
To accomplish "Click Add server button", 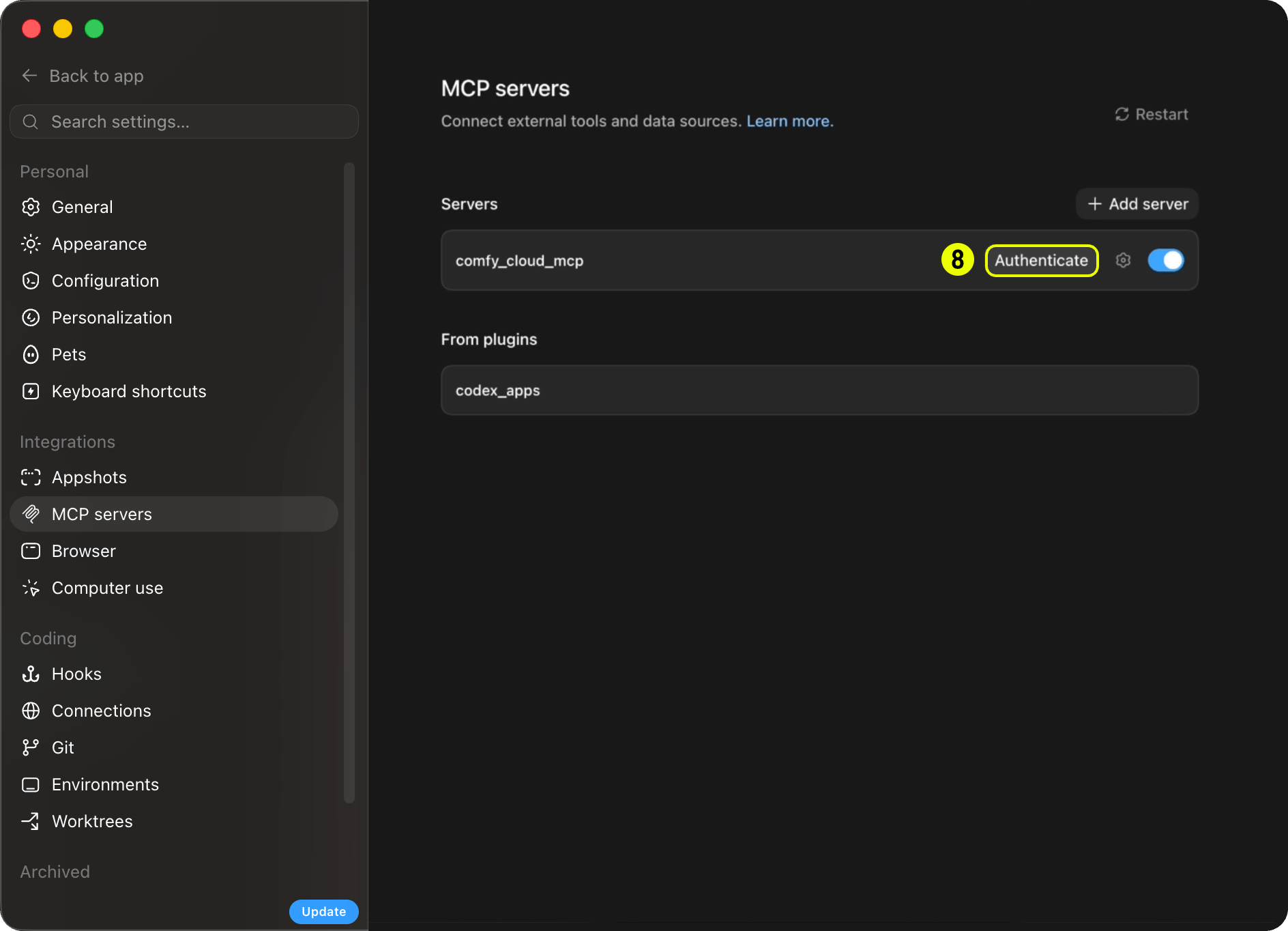I will [x=1137, y=204].
